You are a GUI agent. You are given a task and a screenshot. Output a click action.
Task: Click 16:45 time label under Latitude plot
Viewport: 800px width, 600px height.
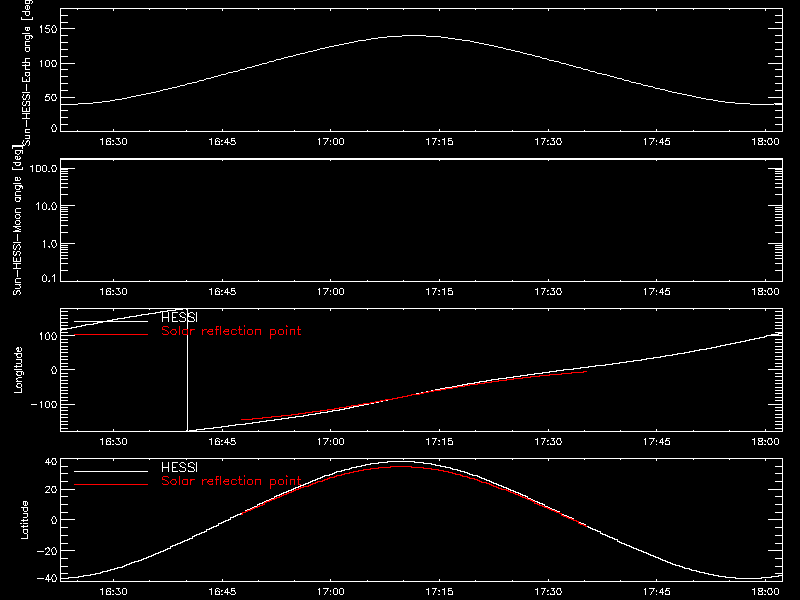[222, 592]
